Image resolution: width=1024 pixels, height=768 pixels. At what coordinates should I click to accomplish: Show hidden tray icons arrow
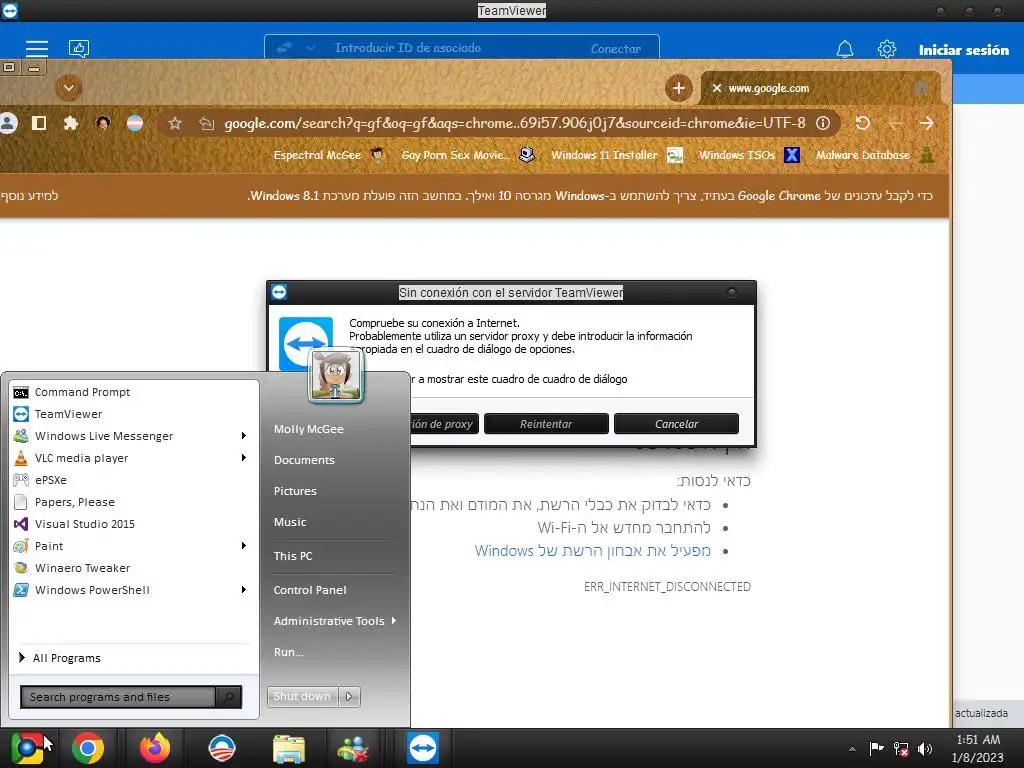click(x=852, y=749)
